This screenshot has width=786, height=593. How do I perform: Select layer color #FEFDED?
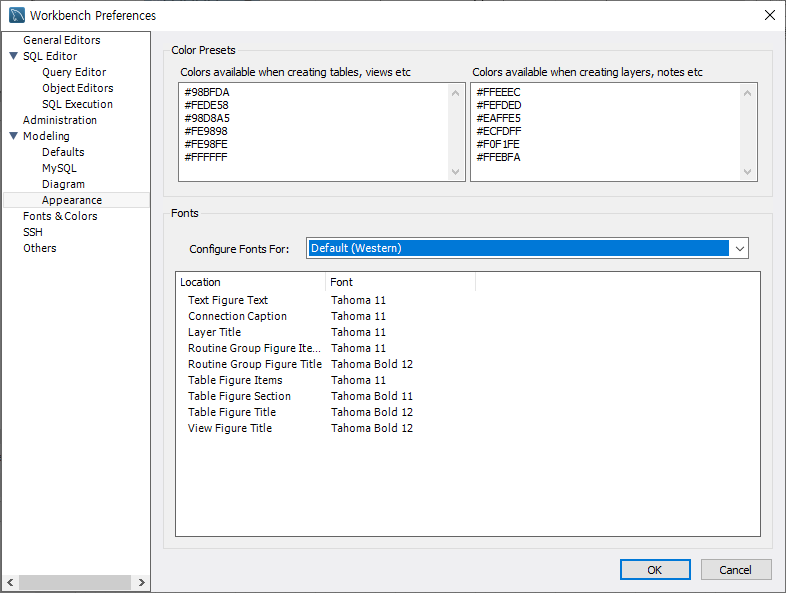pos(499,106)
